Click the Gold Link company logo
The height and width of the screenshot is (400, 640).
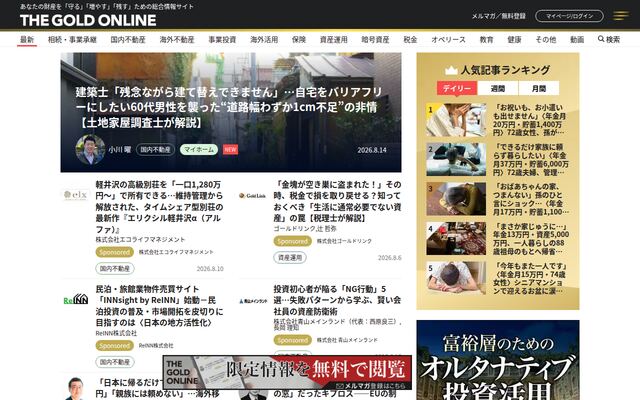point(252,196)
